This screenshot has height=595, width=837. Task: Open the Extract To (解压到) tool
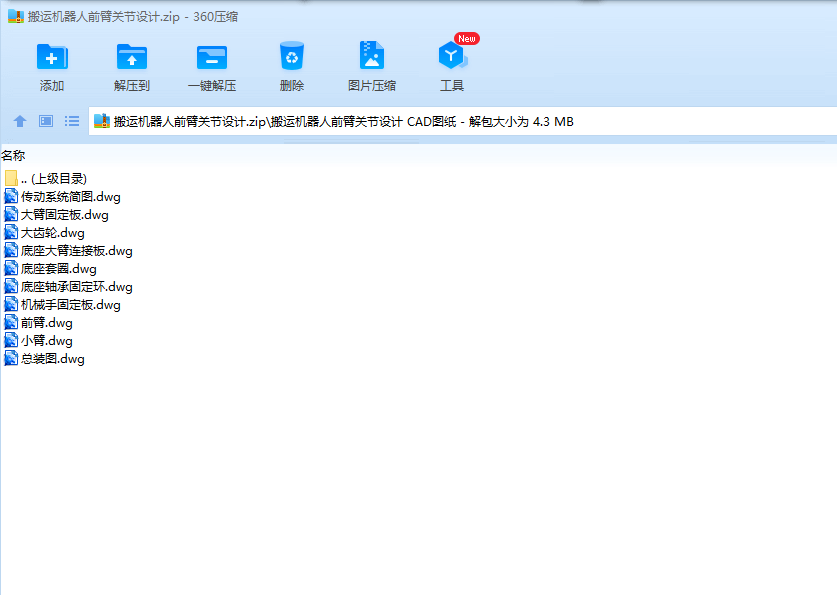click(132, 57)
